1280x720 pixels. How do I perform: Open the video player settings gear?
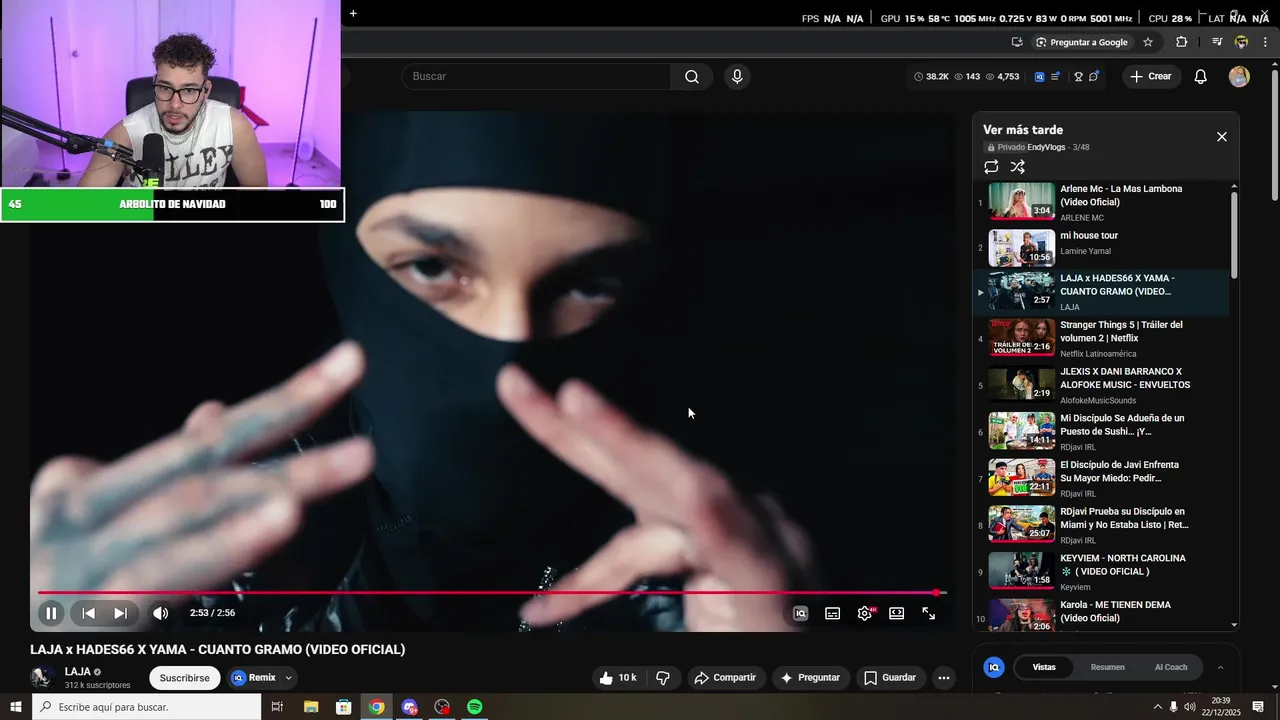(x=865, y=614)
